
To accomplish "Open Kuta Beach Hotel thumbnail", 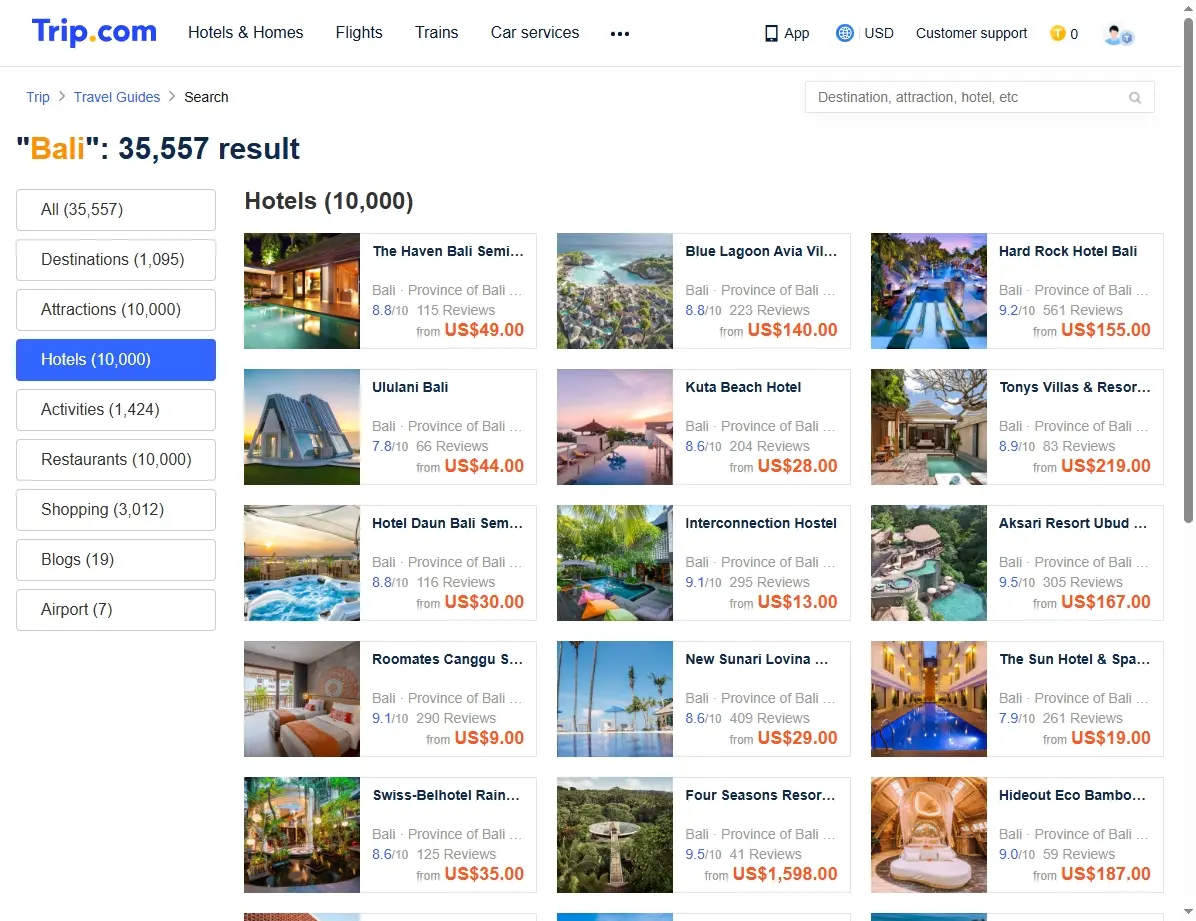I will pos(615,427).
